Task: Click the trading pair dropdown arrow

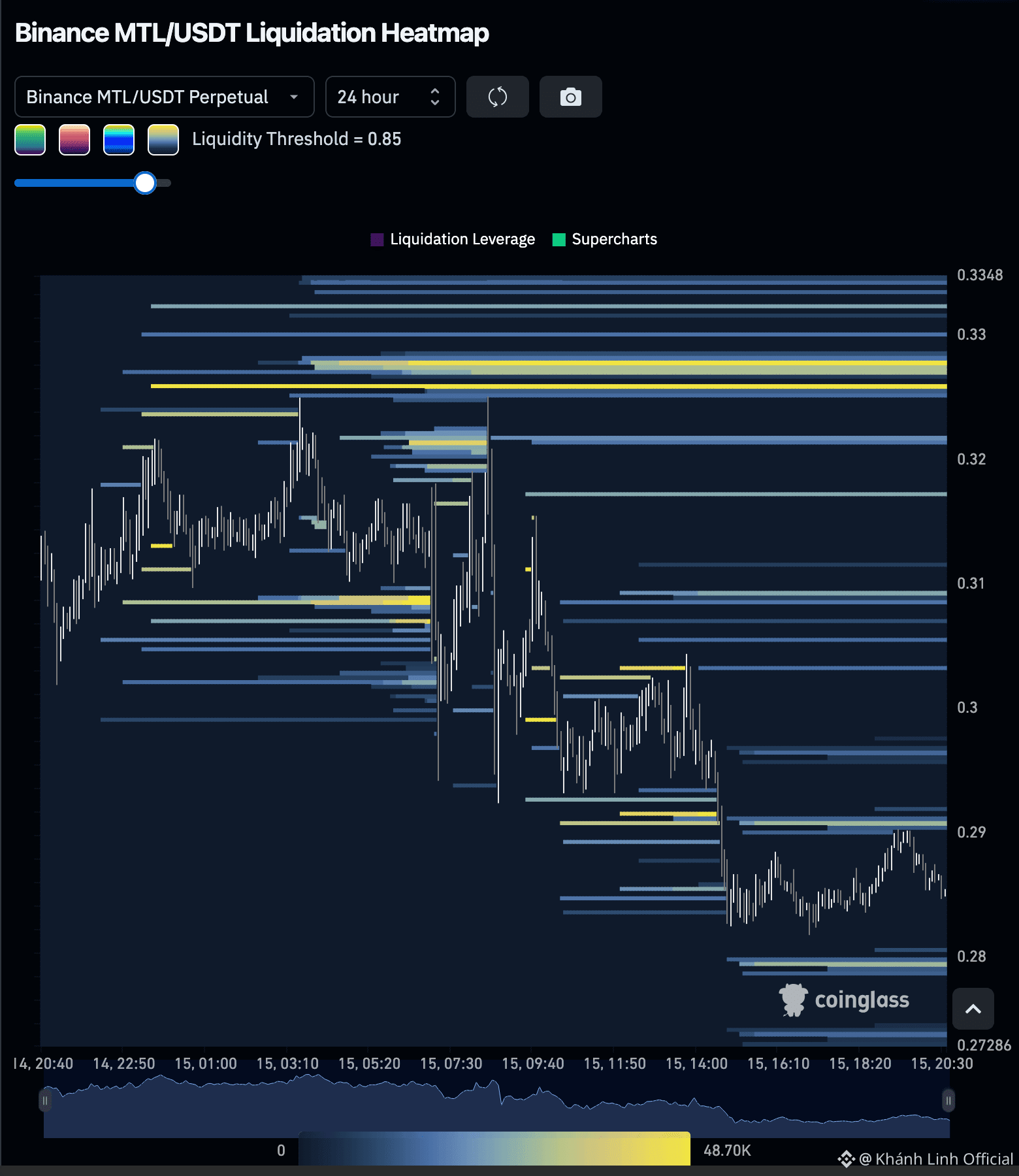Action: (294, 97)
